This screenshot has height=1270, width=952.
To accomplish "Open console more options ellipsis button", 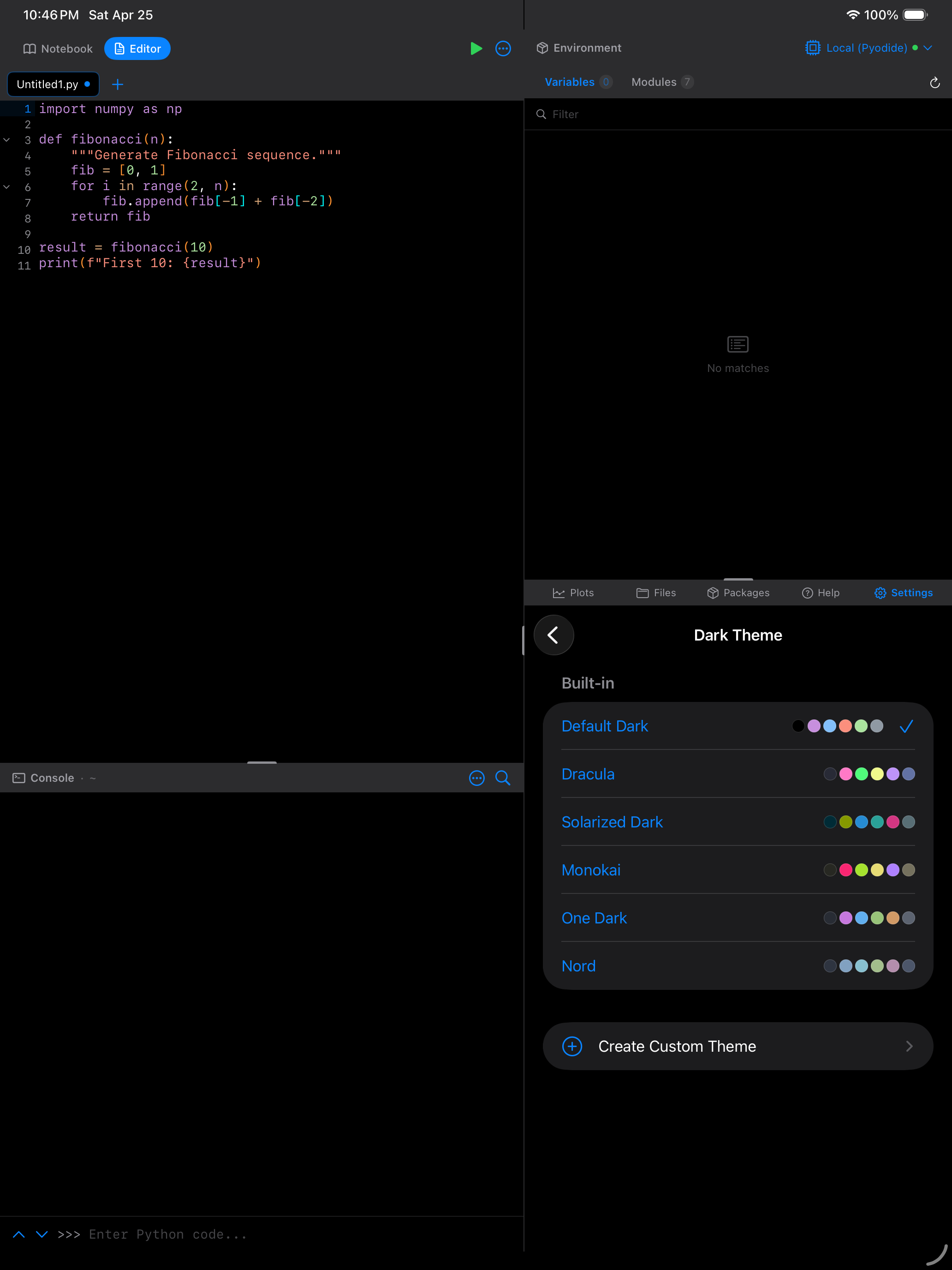I will [477, 778].
